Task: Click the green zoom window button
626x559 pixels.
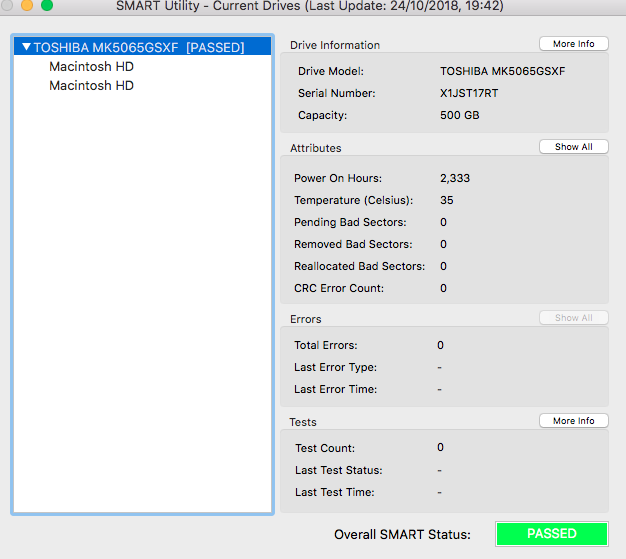Action: coord(47,5)
